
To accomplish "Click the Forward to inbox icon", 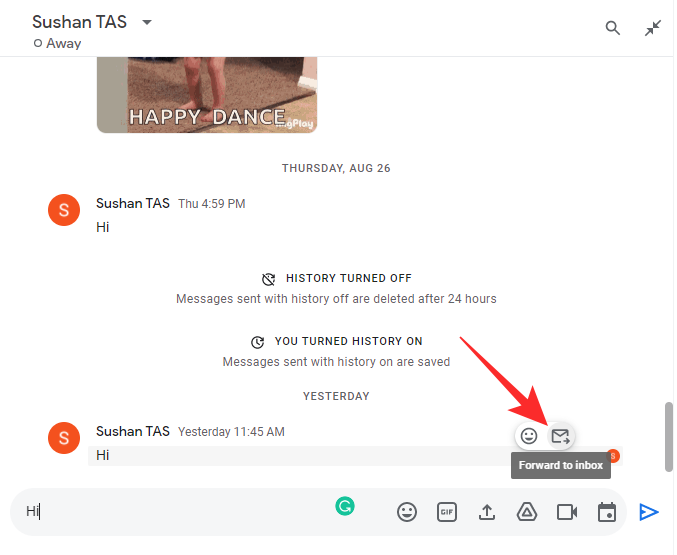I will [x=560, y=436].
